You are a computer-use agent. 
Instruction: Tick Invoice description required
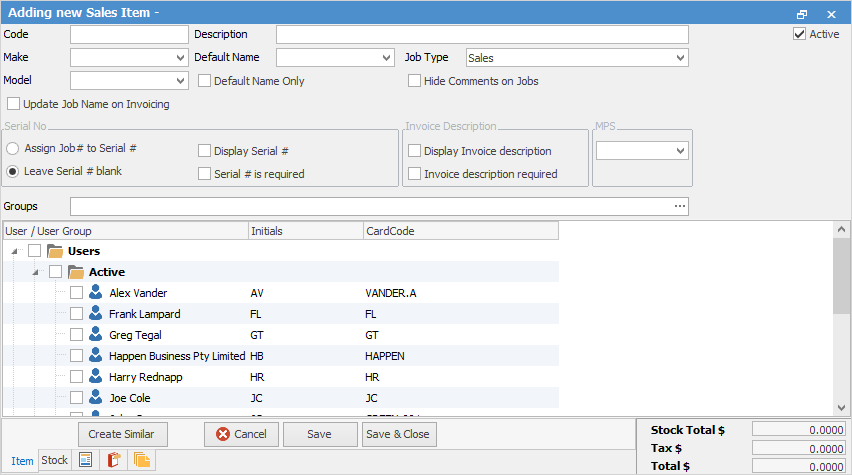[x=415, y=174]
